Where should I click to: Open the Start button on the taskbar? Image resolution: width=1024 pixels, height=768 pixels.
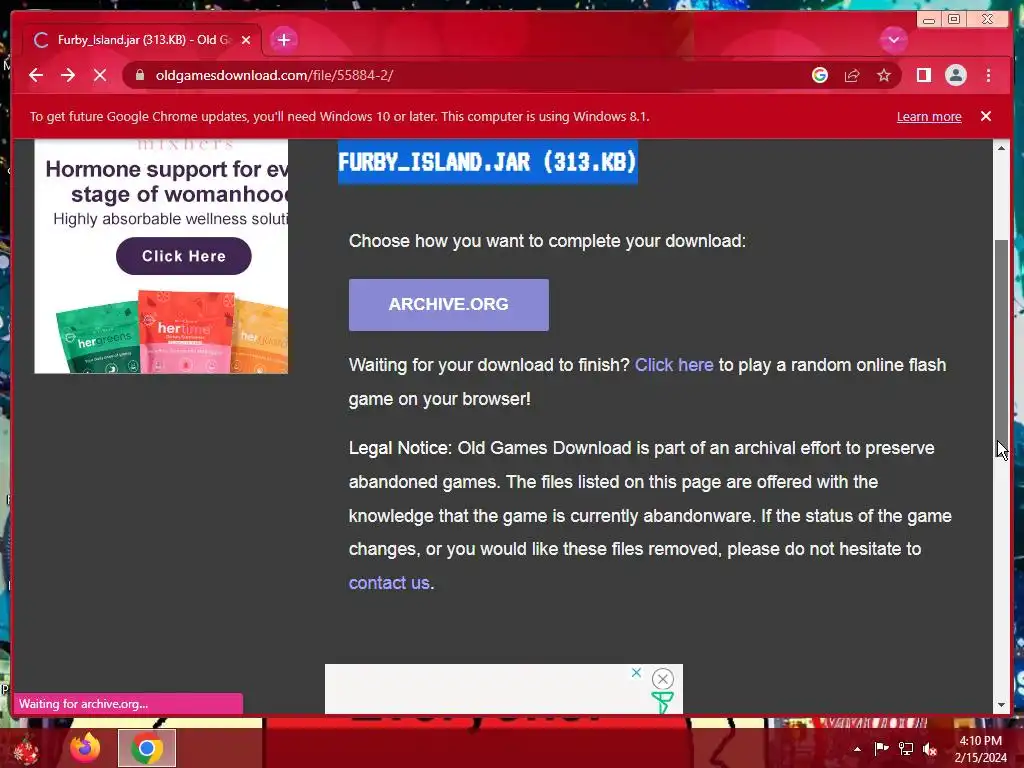(x=24, y=748)
